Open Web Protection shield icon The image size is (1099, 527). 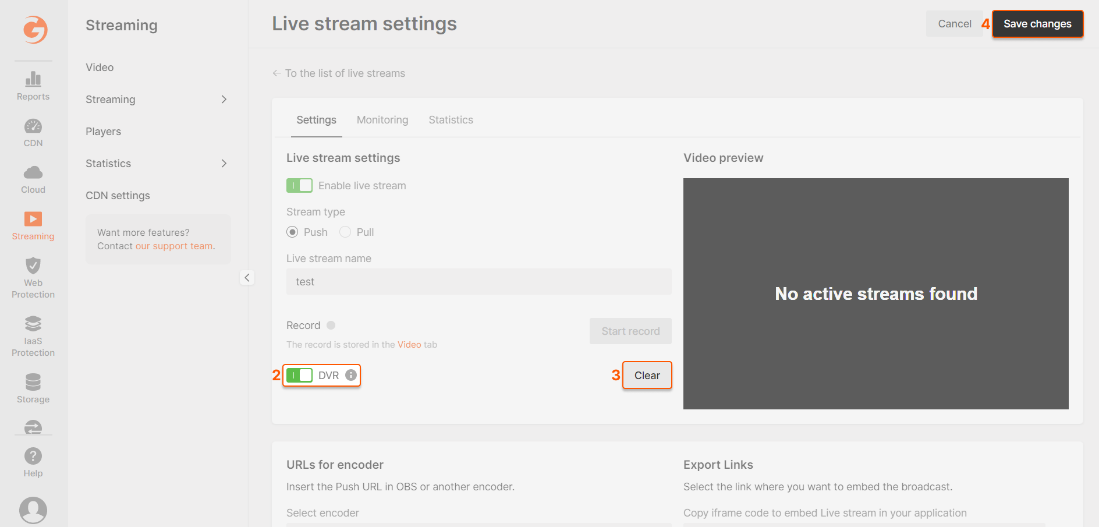click(x=33, y=266)
